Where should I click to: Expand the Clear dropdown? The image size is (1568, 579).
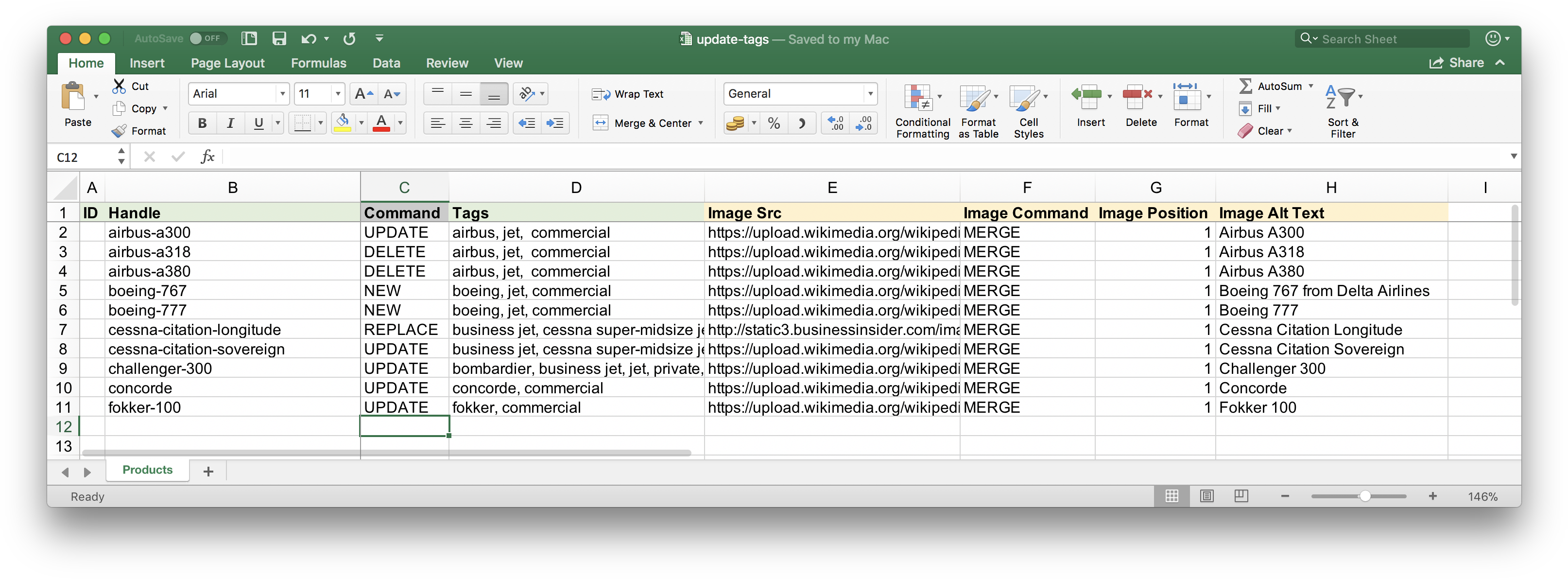tap(1289, 131)
